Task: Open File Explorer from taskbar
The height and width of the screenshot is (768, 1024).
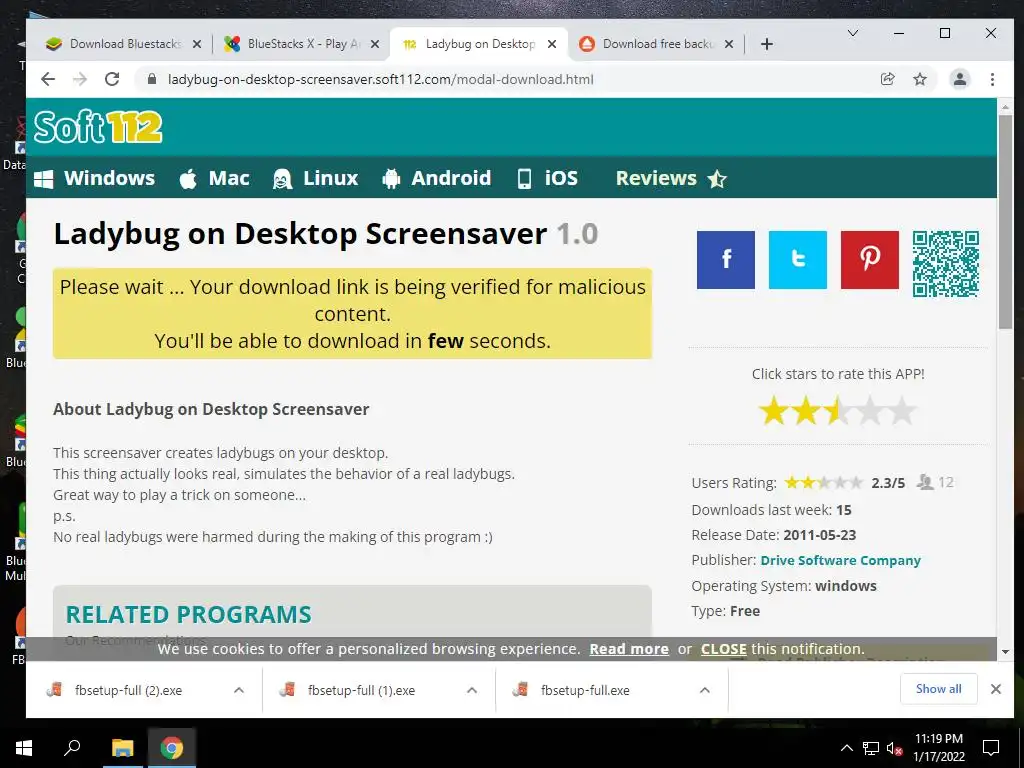Action: (122, 748)
